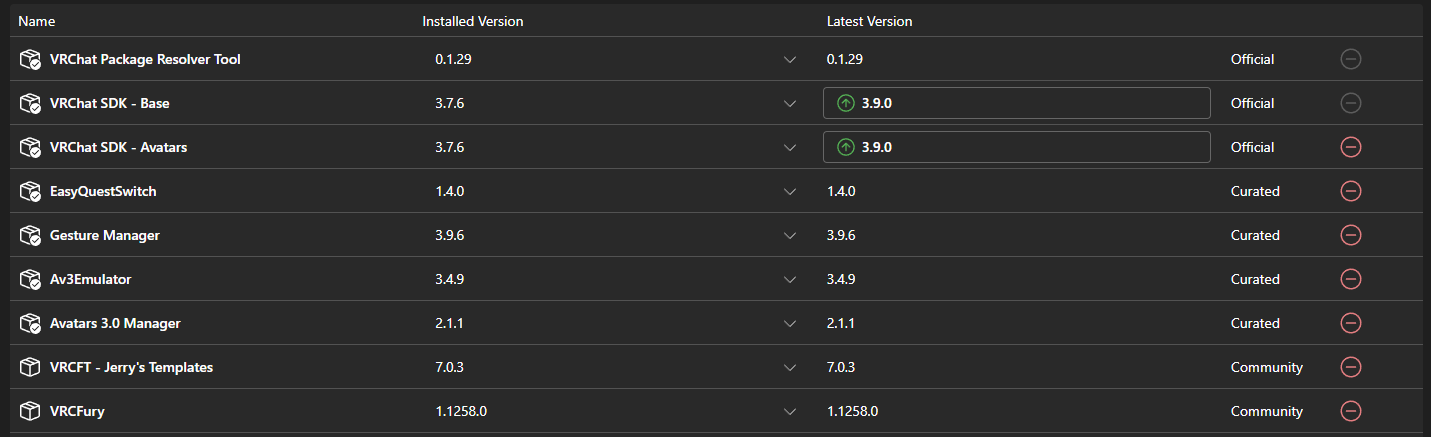
Task: Remove the Gesture Manager package
Action: pos(1350,235)
